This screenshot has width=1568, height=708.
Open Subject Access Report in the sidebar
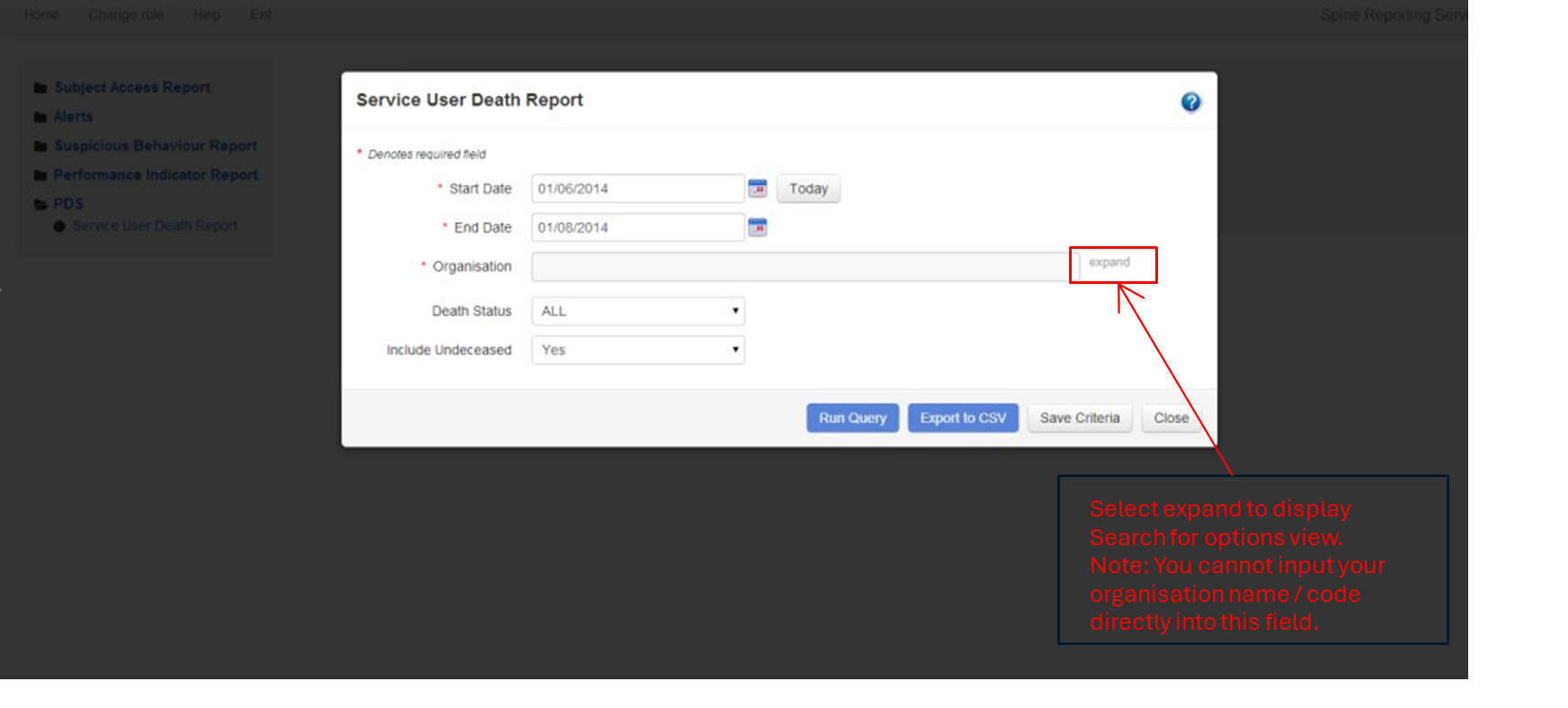pyautogui.click(x=132, y=87)
